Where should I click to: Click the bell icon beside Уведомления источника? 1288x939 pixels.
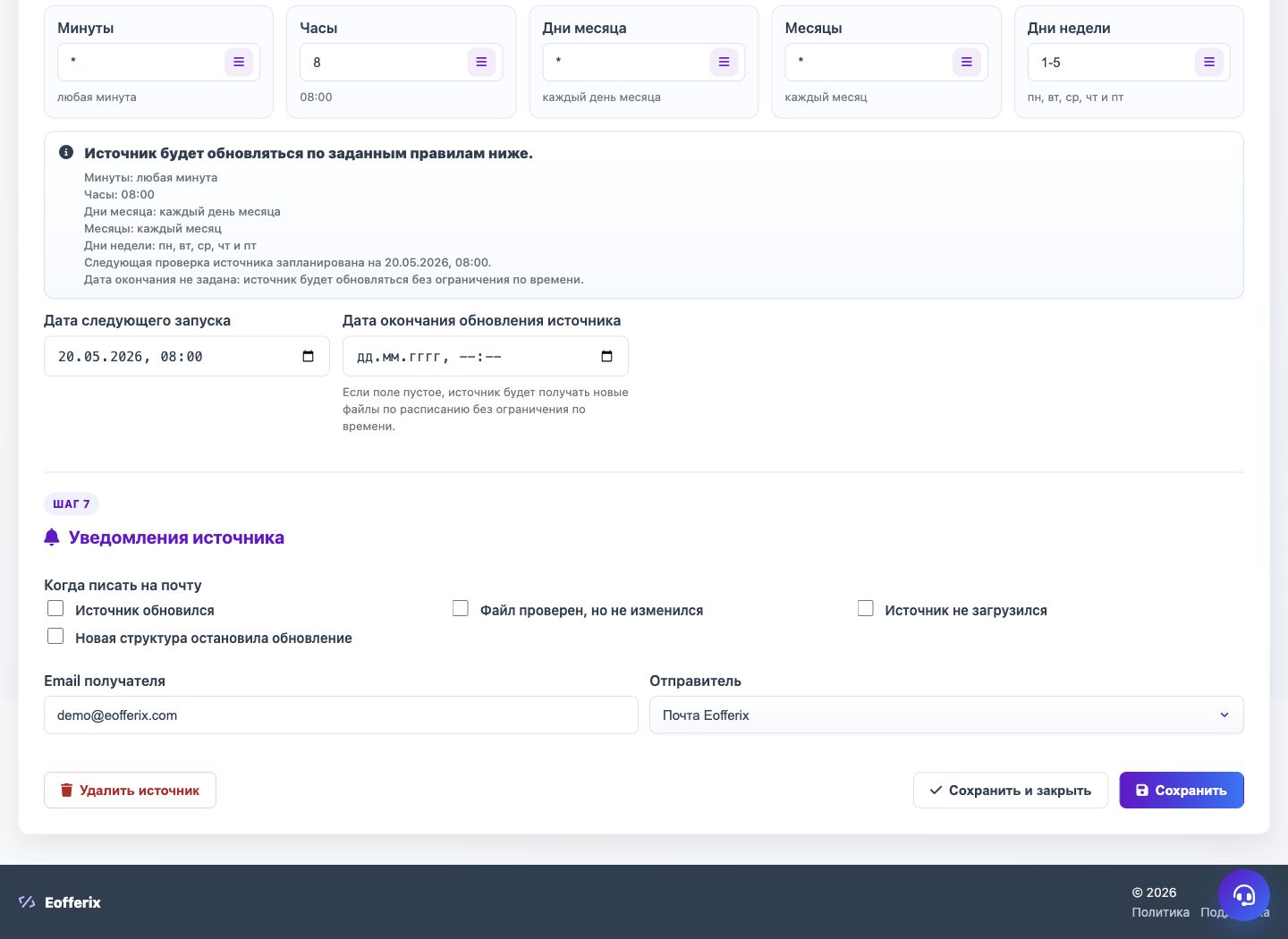pos(52,537)
